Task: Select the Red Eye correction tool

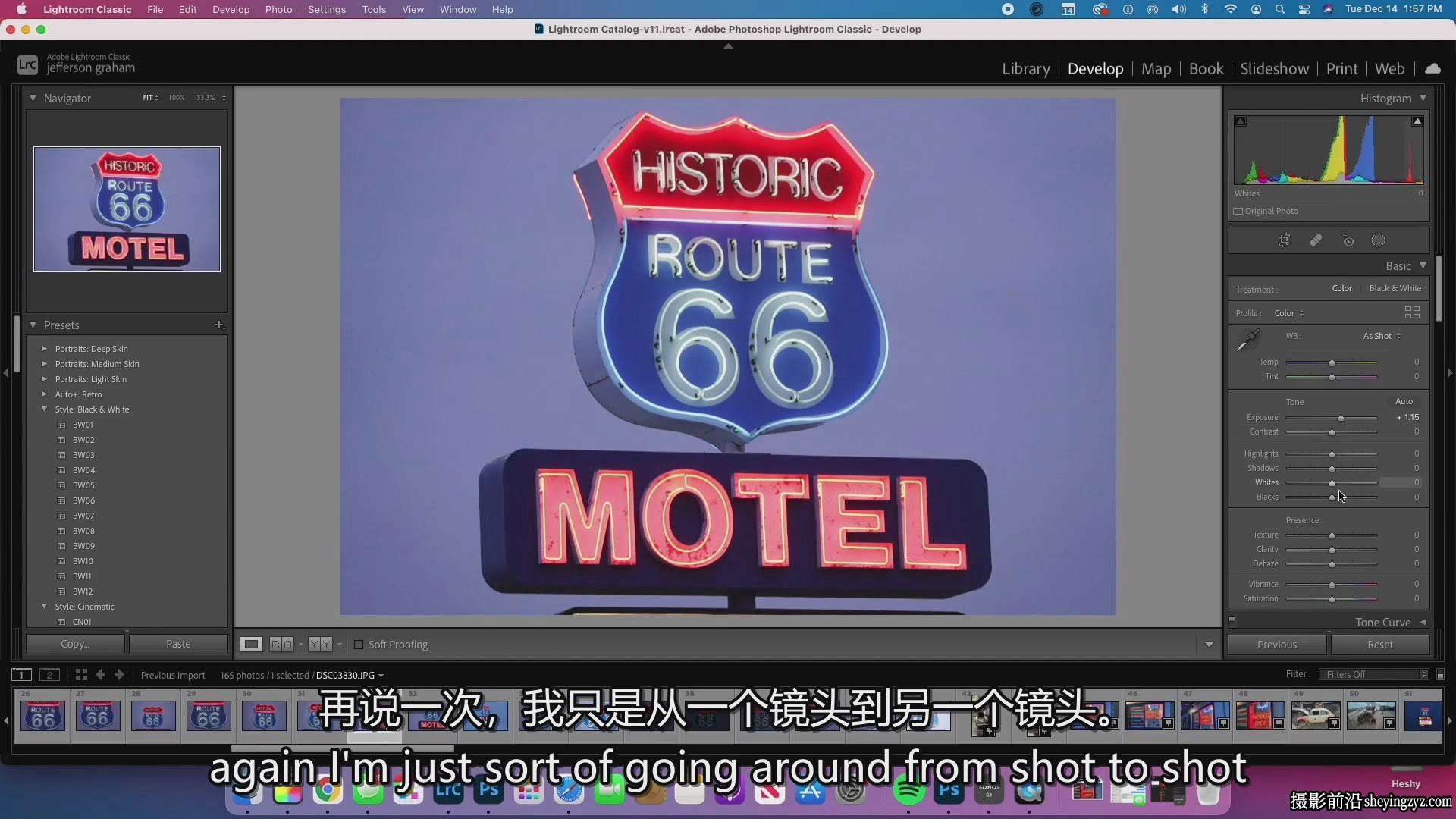Action: pyautogui.click(x=1348, y=240)
